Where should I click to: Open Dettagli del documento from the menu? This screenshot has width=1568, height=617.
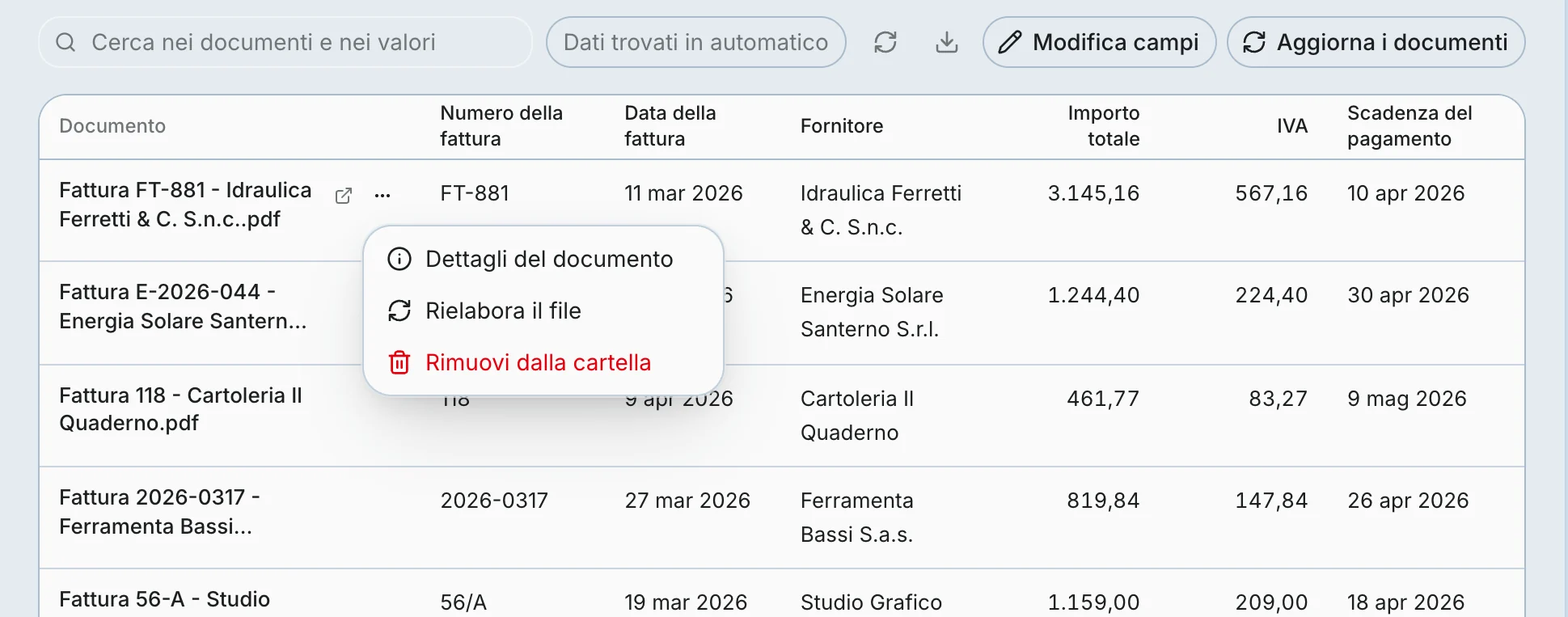click(x=543, y=259)
